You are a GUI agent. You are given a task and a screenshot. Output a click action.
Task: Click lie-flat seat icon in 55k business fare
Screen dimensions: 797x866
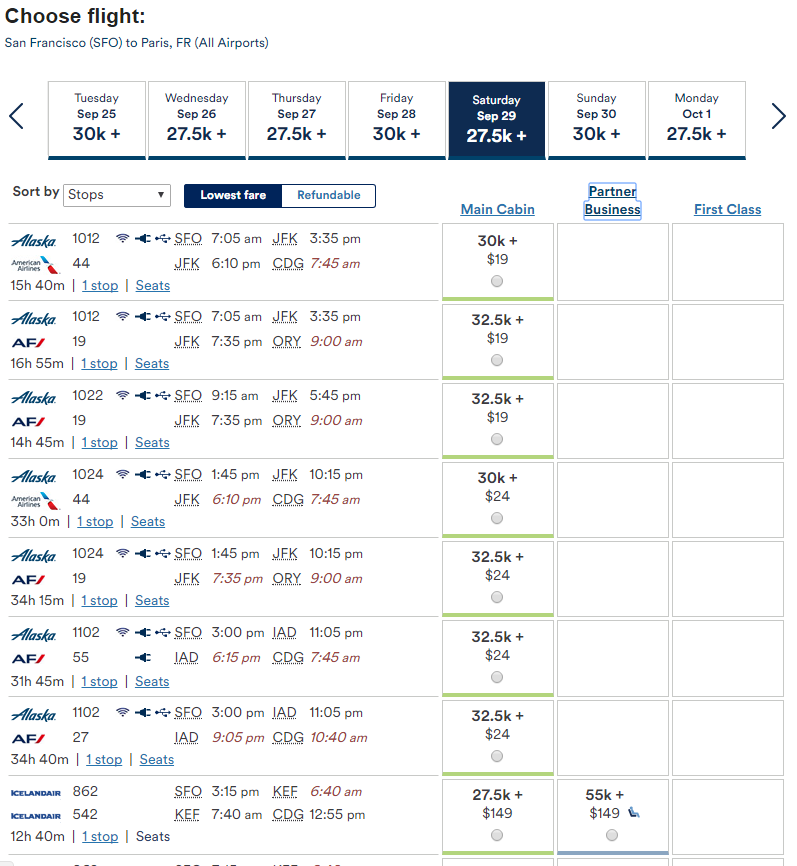pyautogui.click(x=634, y=812)
